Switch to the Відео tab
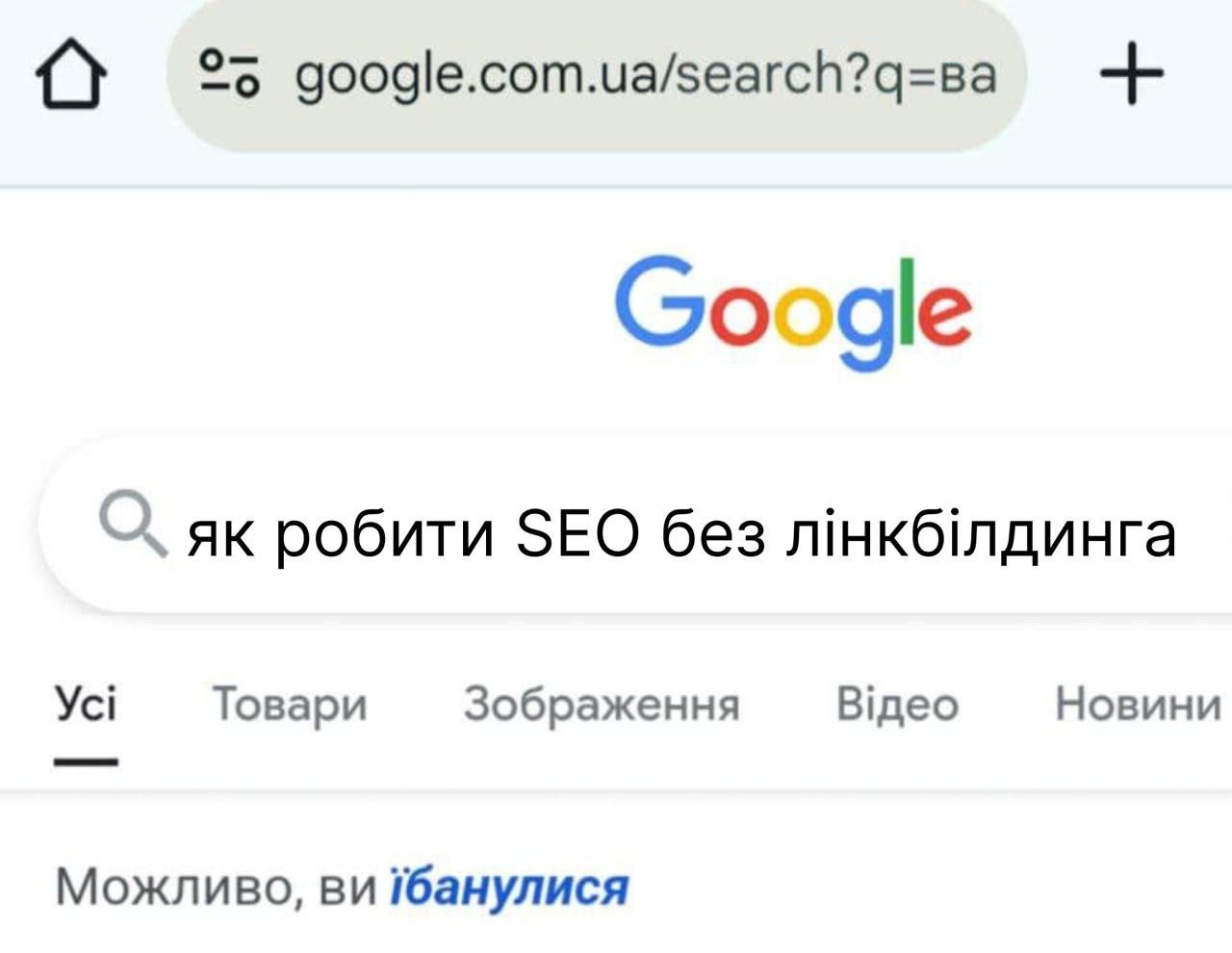1232x953 pixels. tap(897, 704)
